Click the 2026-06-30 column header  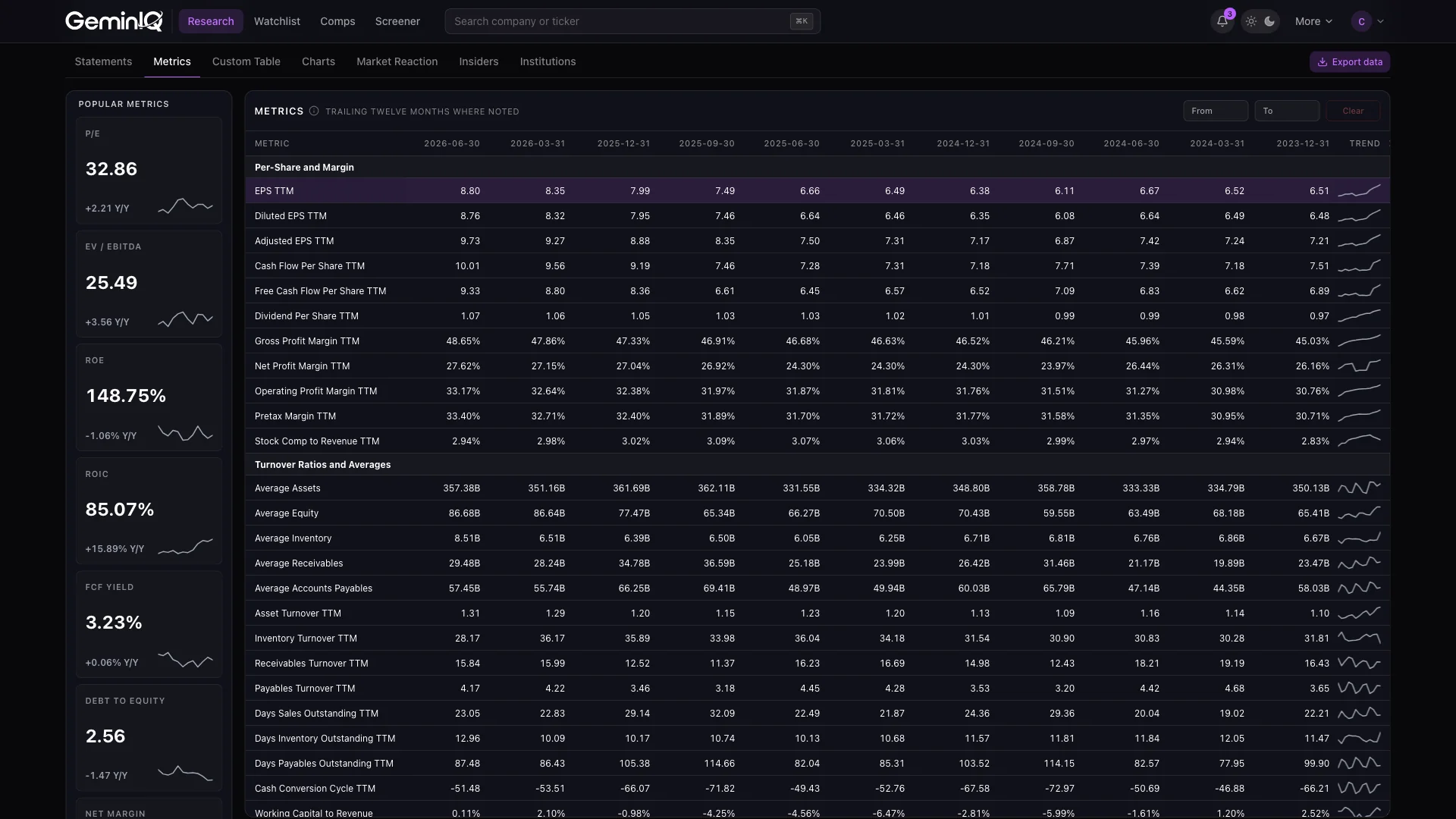(x=452, y=143)
